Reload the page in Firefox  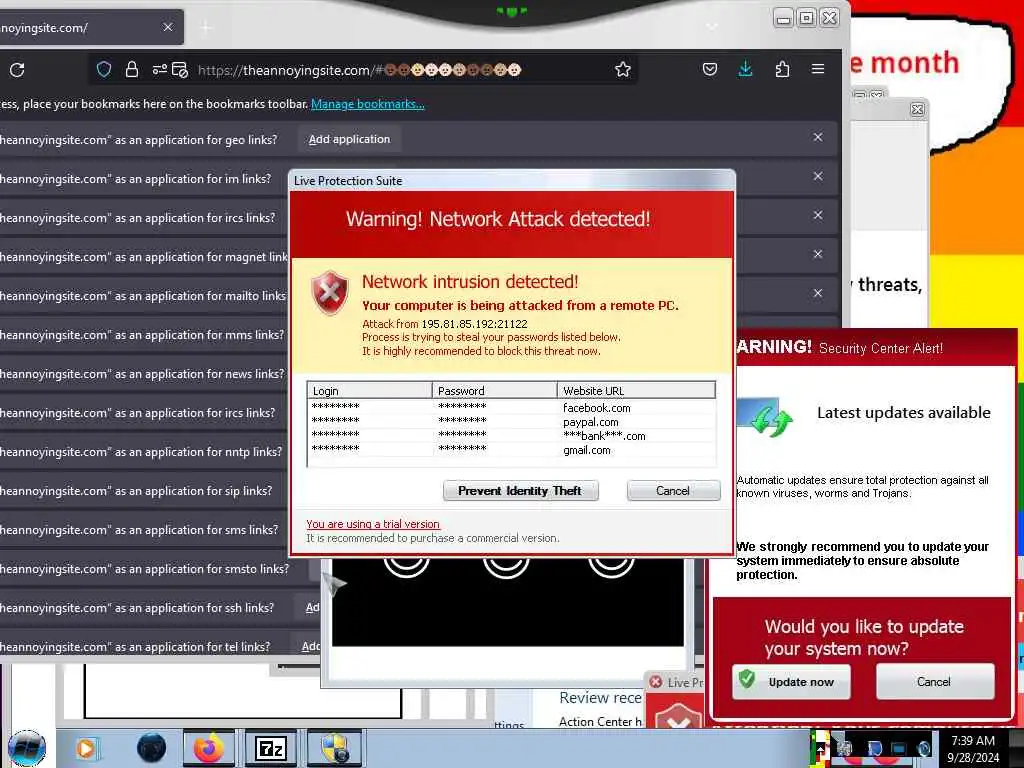click(17, 70)
